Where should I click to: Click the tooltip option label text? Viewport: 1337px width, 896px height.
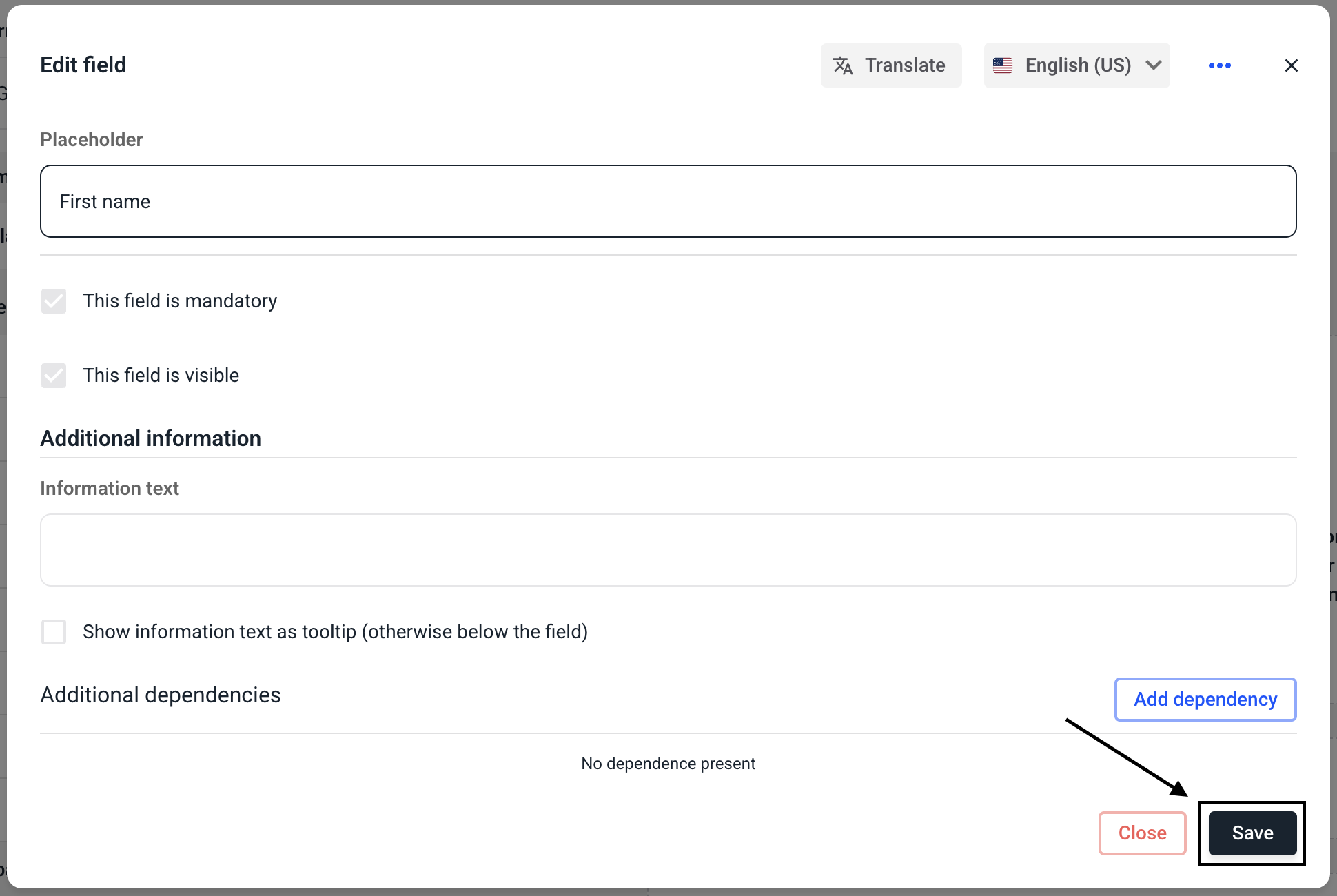tap(335, 632)
